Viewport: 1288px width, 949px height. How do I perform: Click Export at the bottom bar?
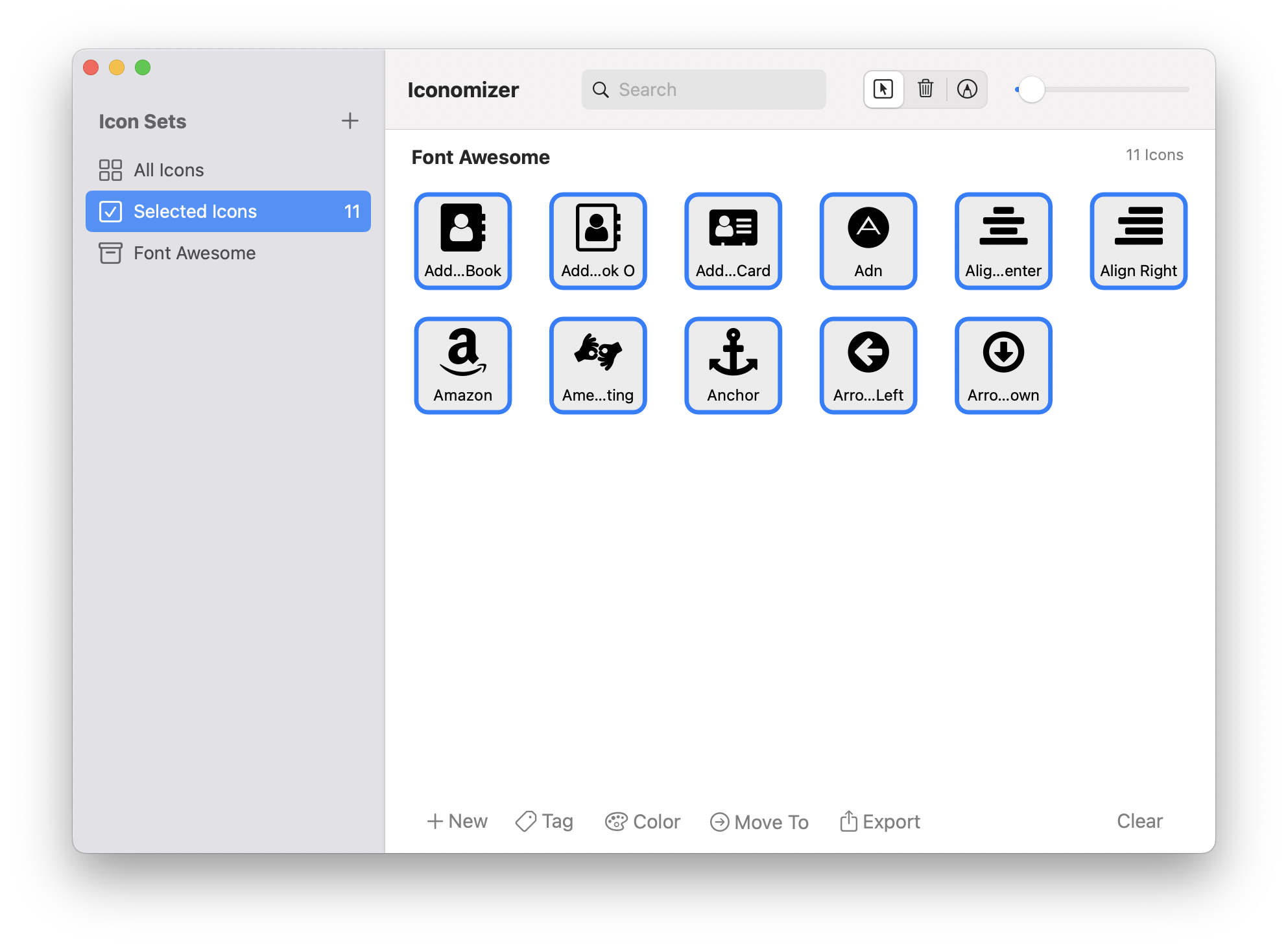[x=879, y=821]
